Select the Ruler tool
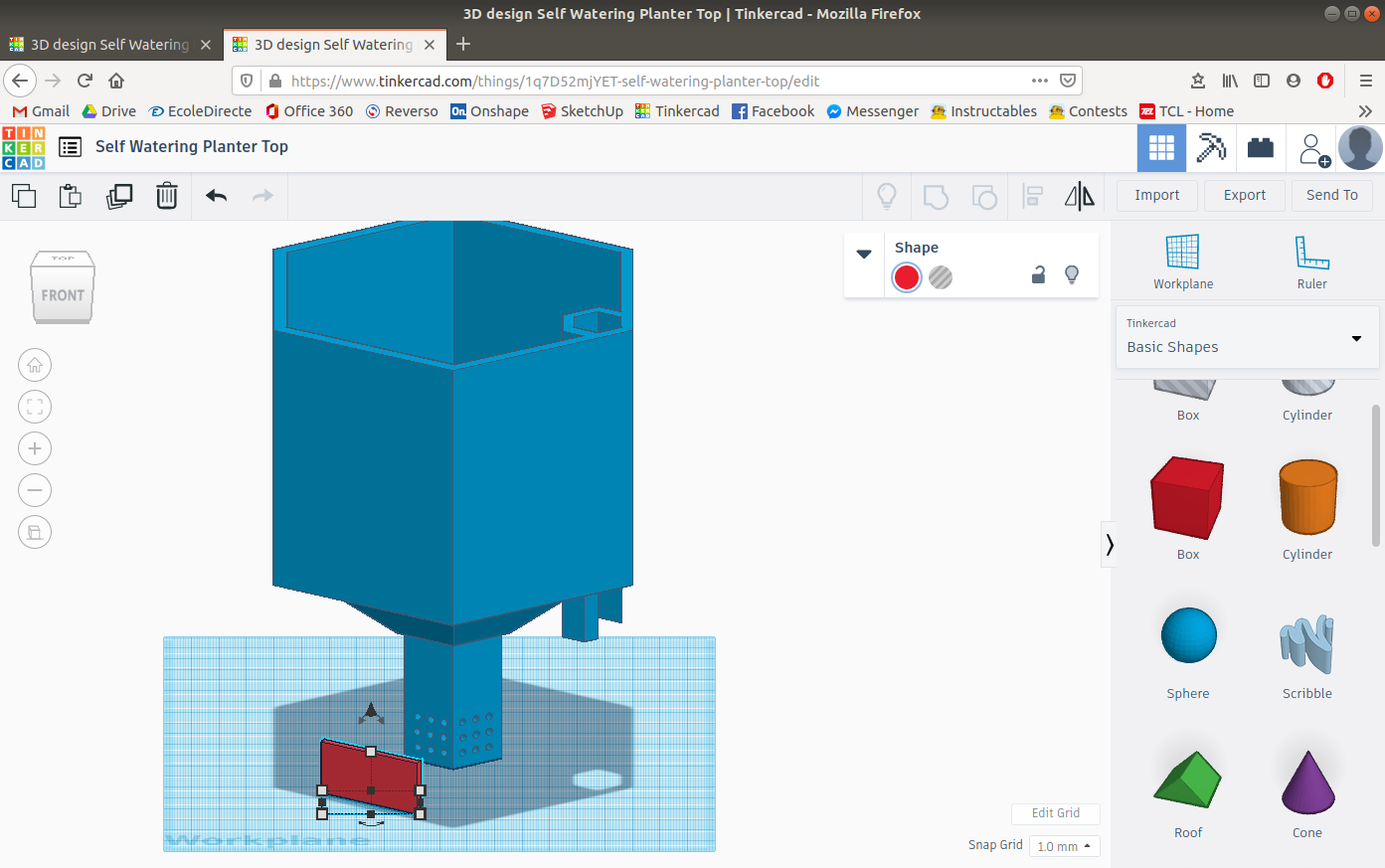This screenshot has width=1385, height=868. (x=1311, y=260)
